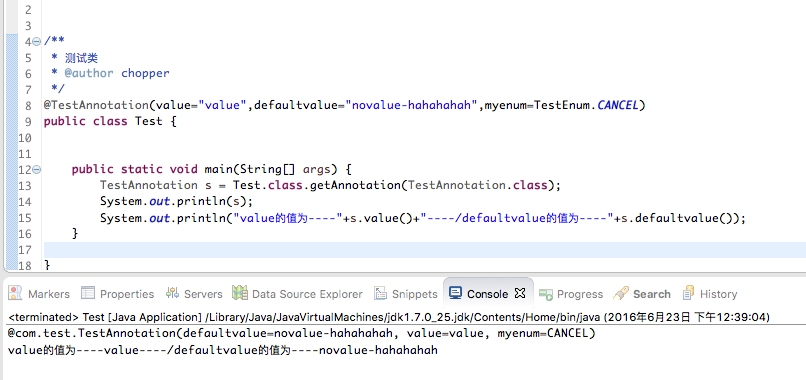Collapse the main method fold at line 12

click(36, 170)
